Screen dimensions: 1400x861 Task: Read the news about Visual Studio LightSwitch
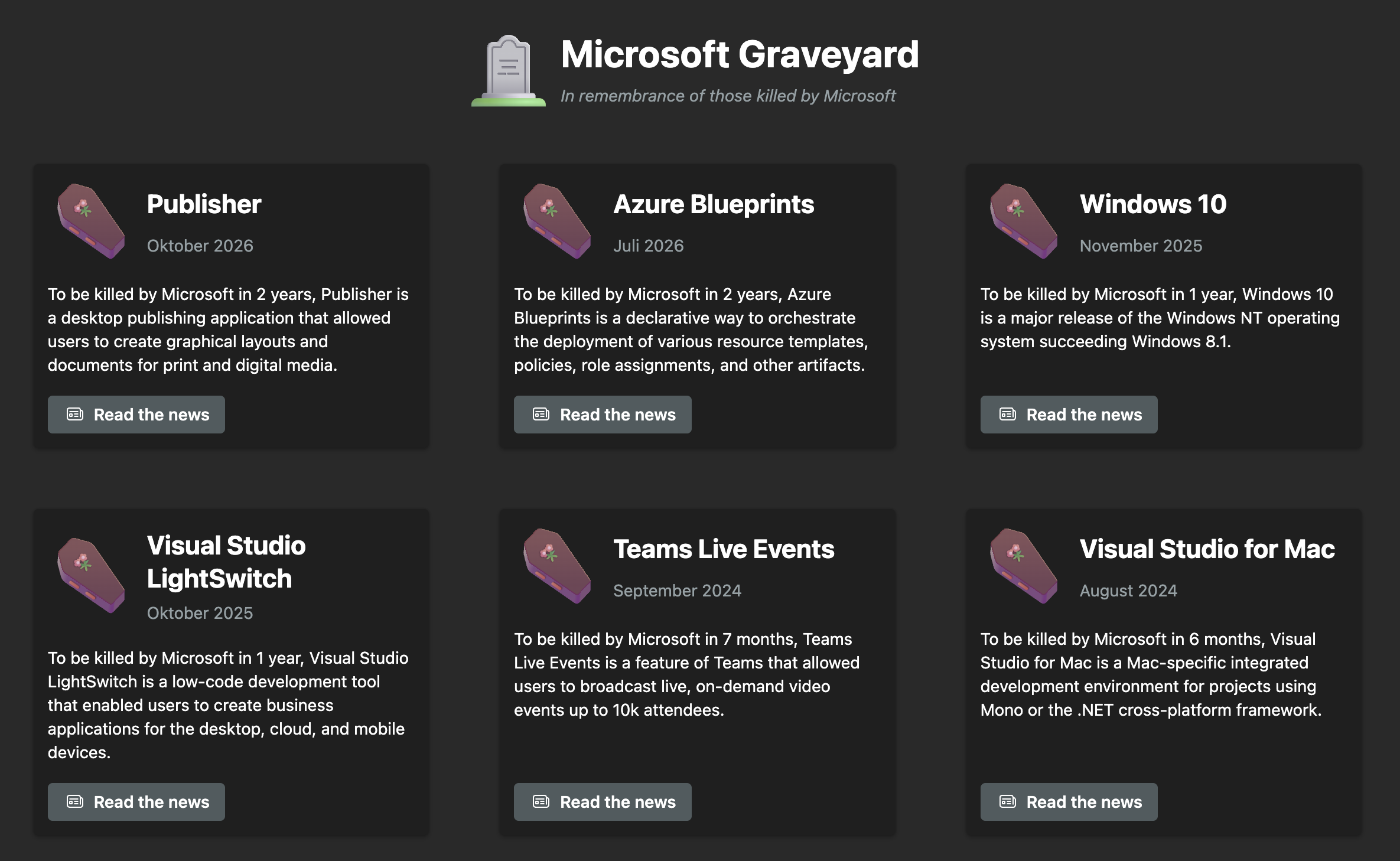[x=136, y=802]
